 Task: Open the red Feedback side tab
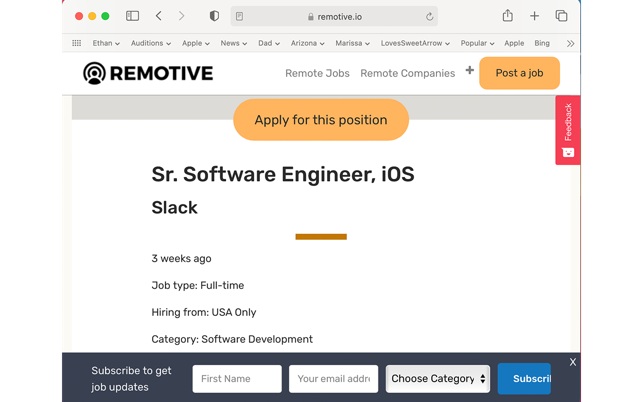click(x=568, y=130)
